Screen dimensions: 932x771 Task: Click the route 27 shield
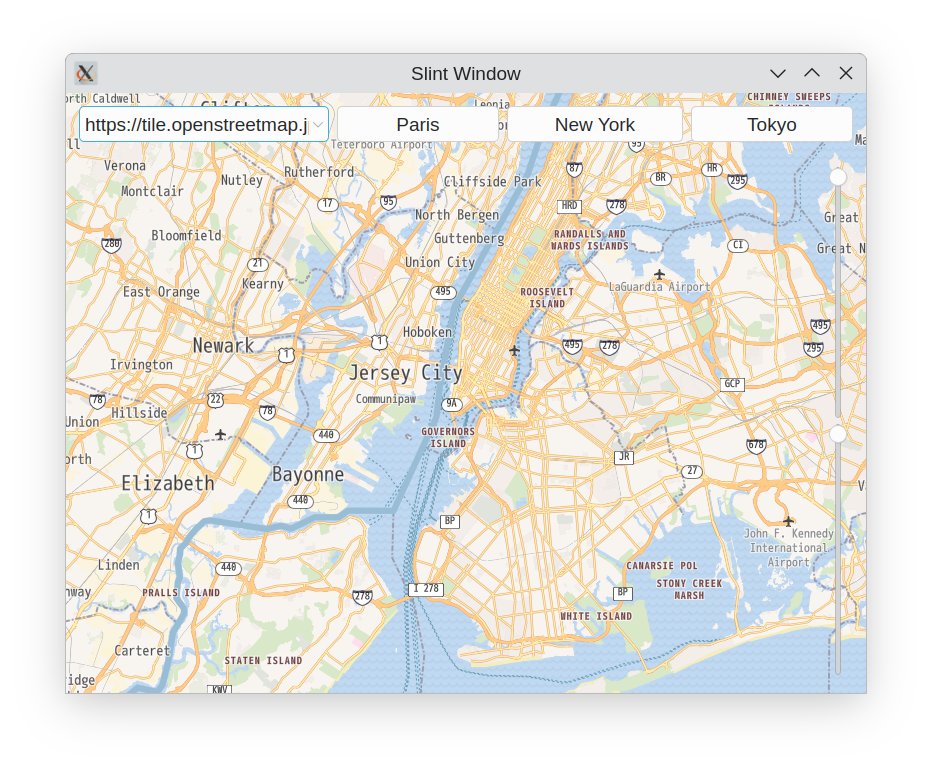[692, 471]
